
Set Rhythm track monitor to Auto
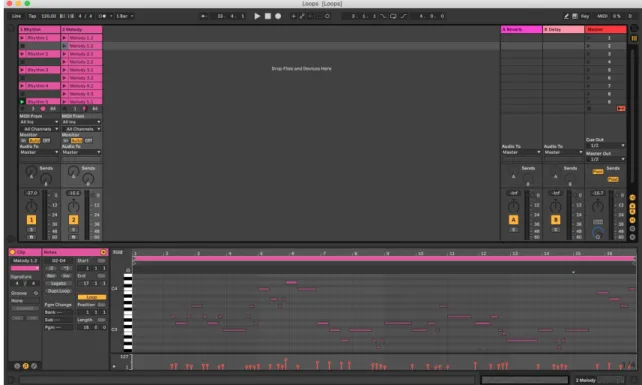pos(35,140)
